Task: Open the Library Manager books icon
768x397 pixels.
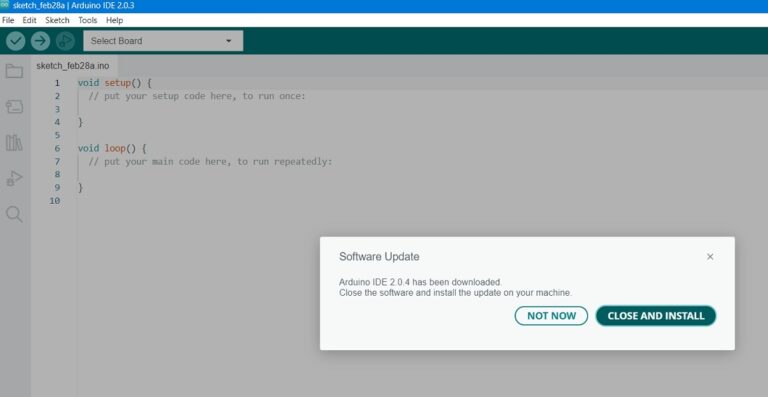Action: (14, 143)
